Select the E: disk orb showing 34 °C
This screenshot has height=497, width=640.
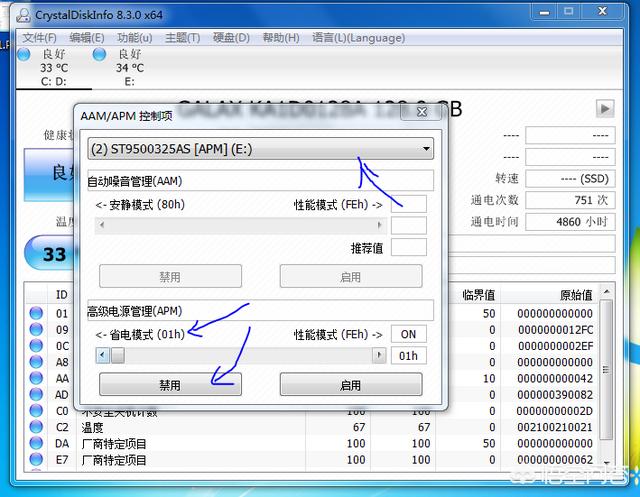[99, 55]
